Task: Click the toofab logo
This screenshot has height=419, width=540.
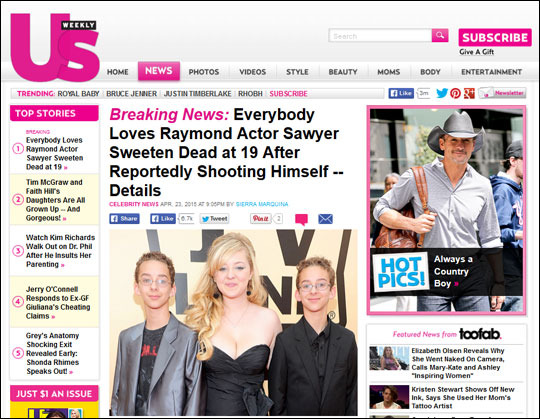Action: (x=480, y=334)
